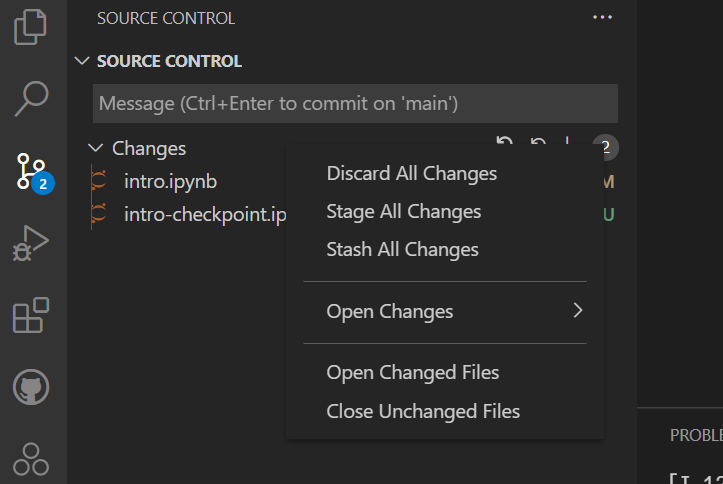Screen dimensions: 723x484
Task: Click Open Changed Files
Action: (413, 373)
